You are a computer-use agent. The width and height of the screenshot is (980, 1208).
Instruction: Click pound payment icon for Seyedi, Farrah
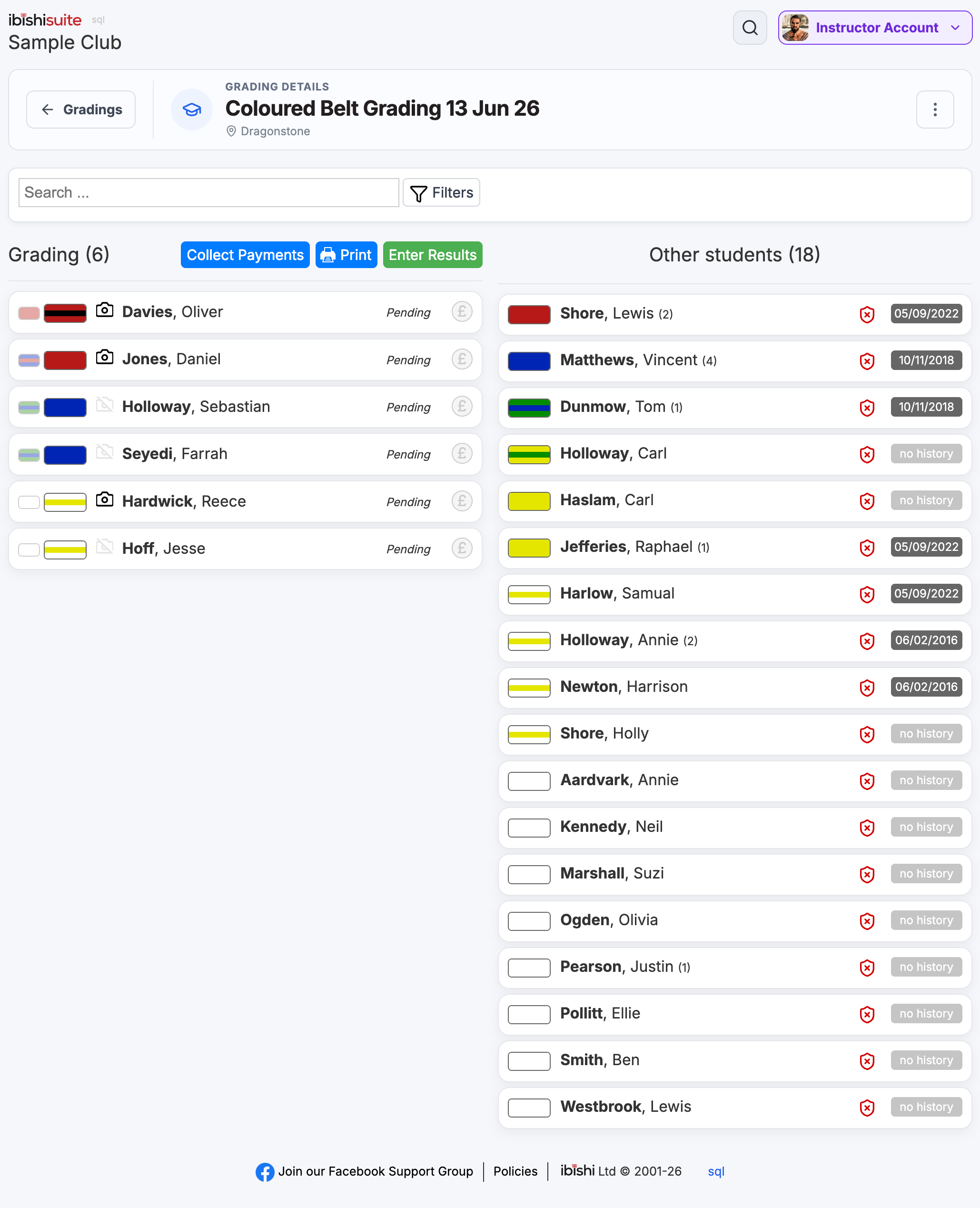tap(462, 453)
